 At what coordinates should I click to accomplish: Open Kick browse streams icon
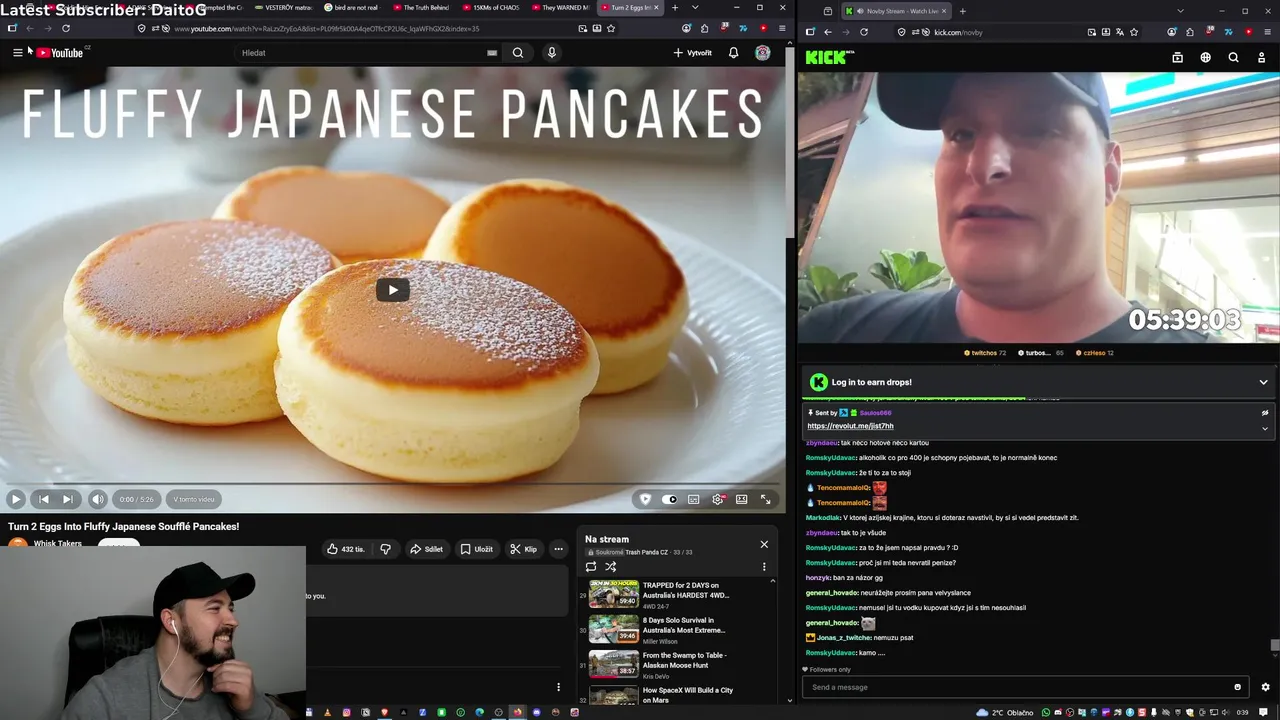1177,58
